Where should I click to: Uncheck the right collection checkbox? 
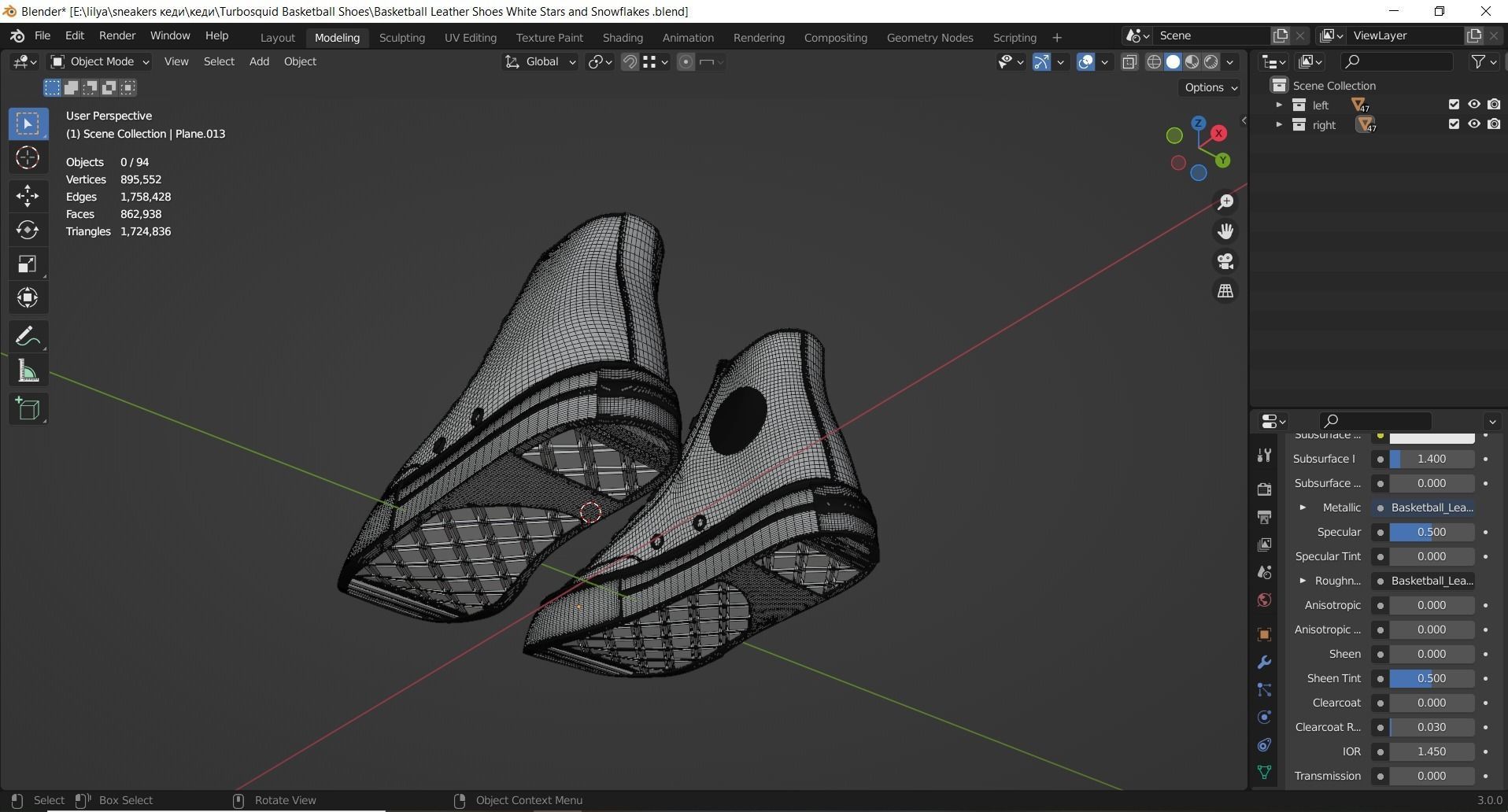[1454, 124]
